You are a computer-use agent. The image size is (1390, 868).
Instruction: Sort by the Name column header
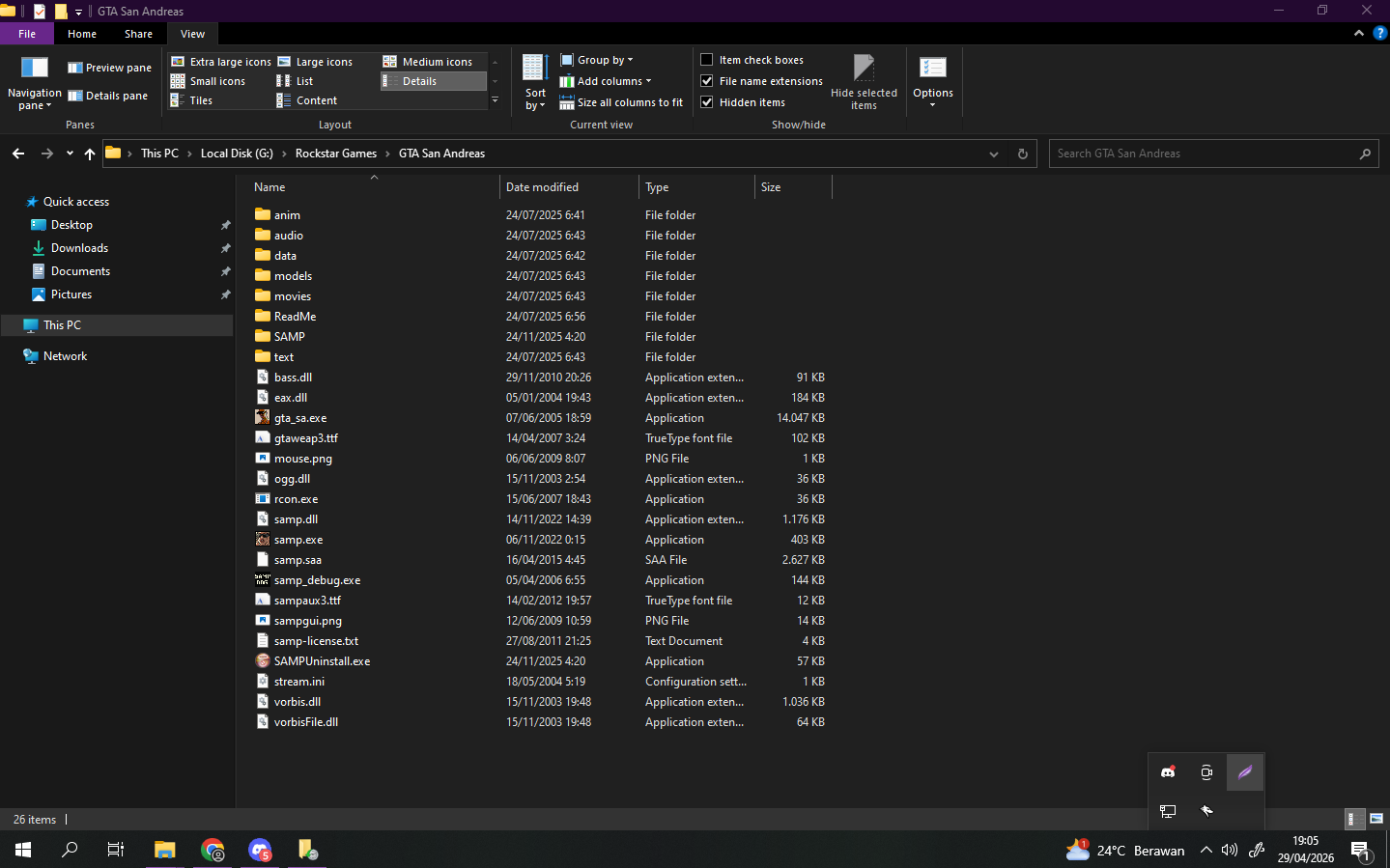[x=374, y=187]
